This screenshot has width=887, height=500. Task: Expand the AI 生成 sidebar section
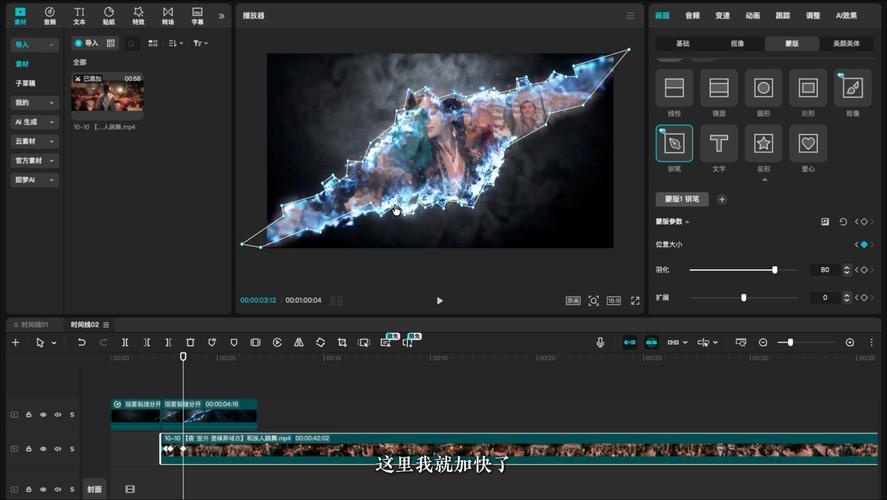coord(51,122)
